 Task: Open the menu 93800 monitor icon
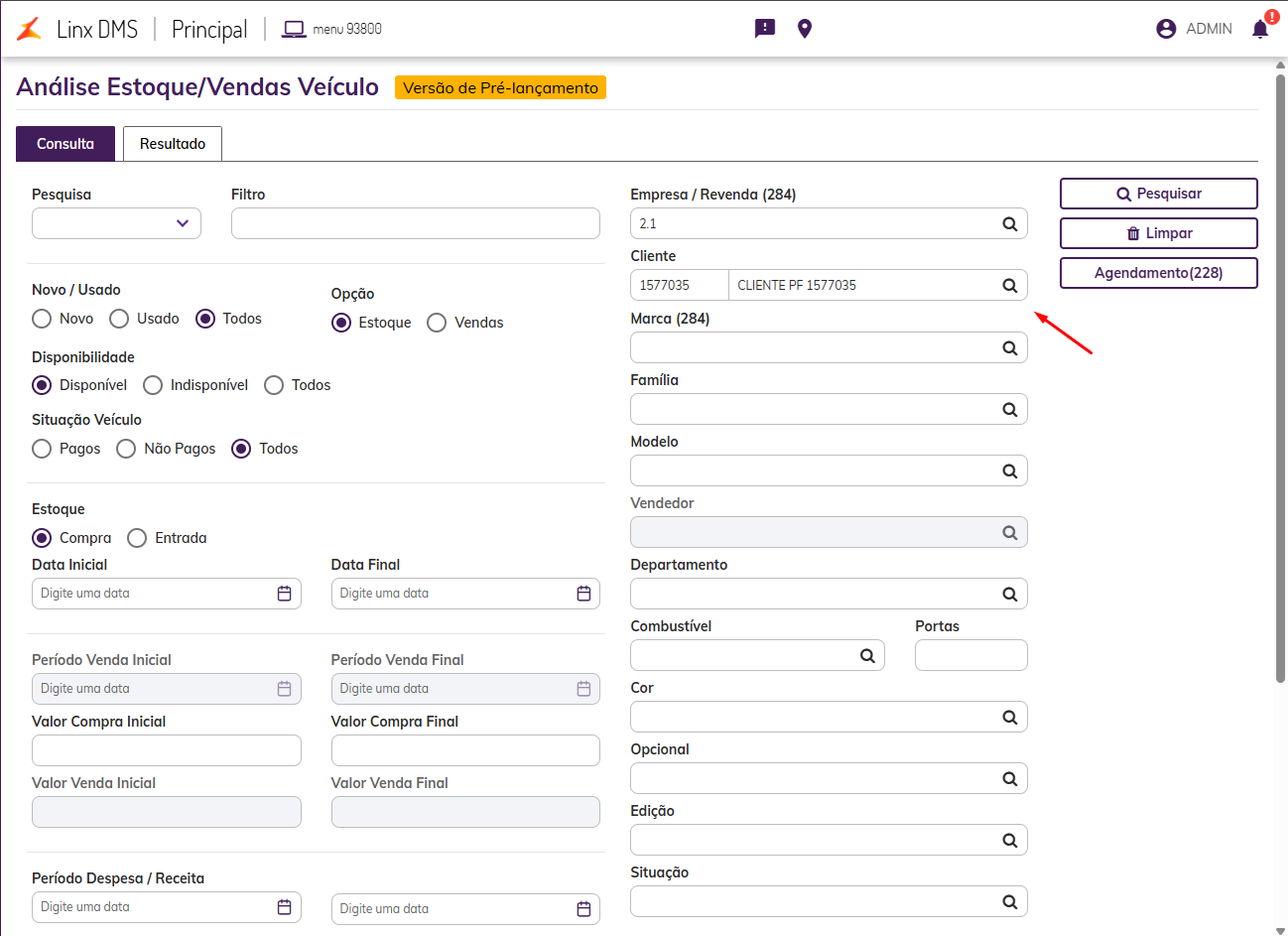coord(294,29)
